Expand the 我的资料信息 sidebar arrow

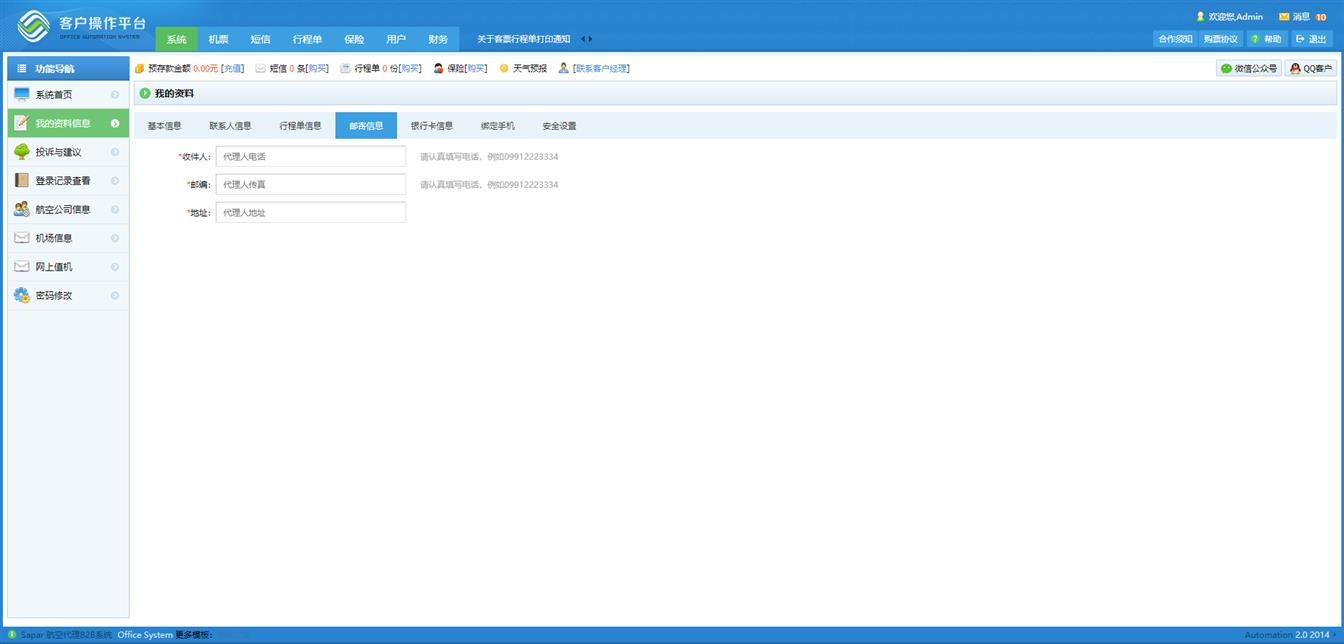pyautogui.click(x=115, y=124)
